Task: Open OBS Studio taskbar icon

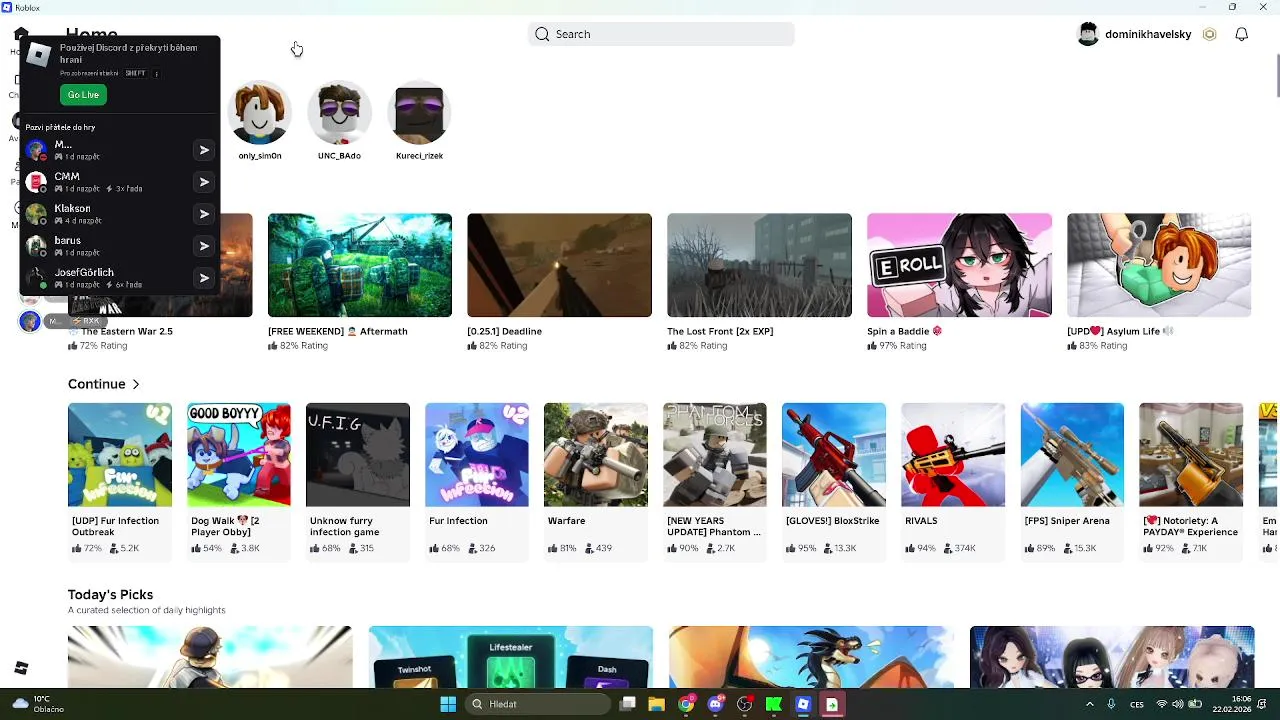Action: tap(744, 704)
